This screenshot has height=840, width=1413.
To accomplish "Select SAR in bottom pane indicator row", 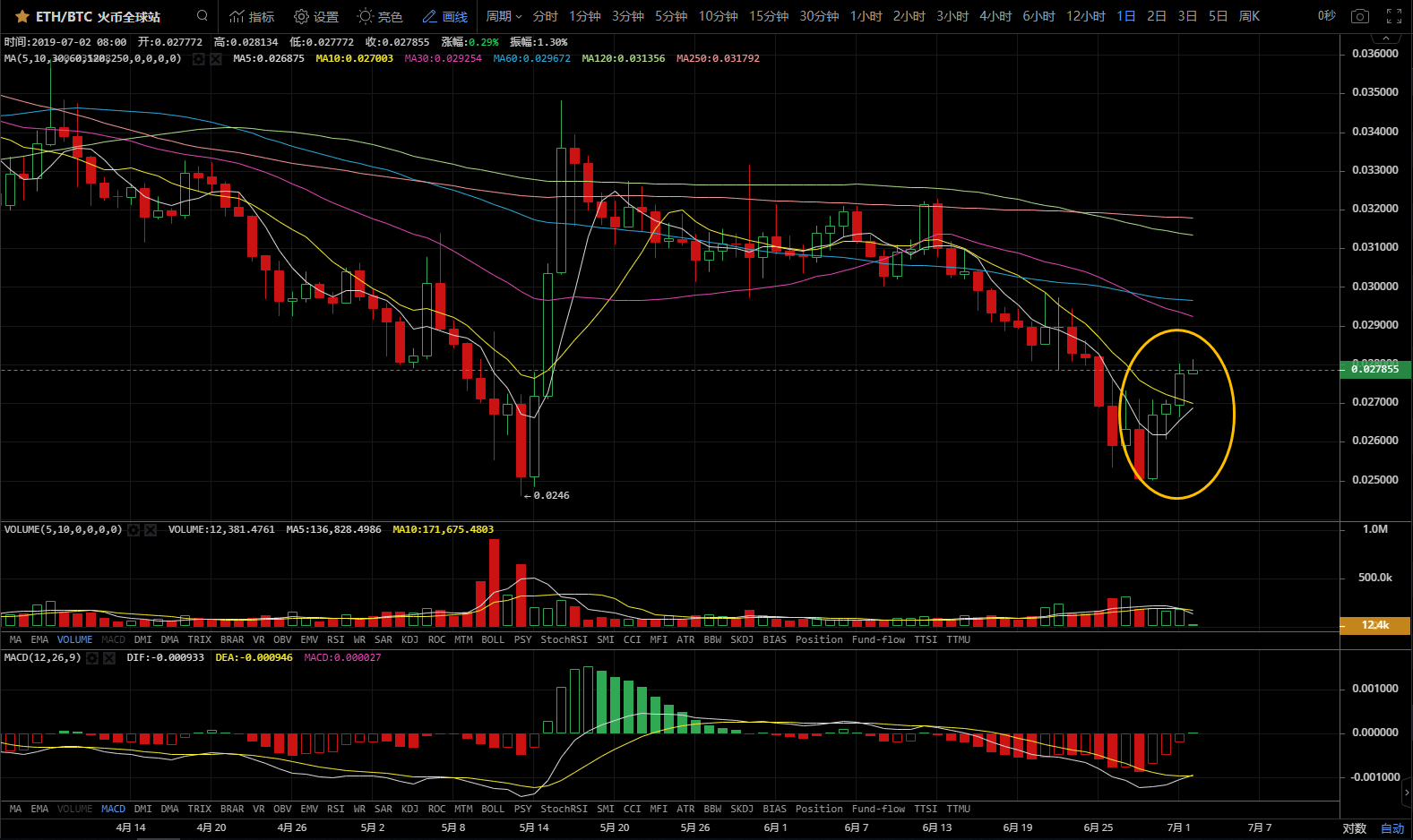I will [x=383, y=809].
